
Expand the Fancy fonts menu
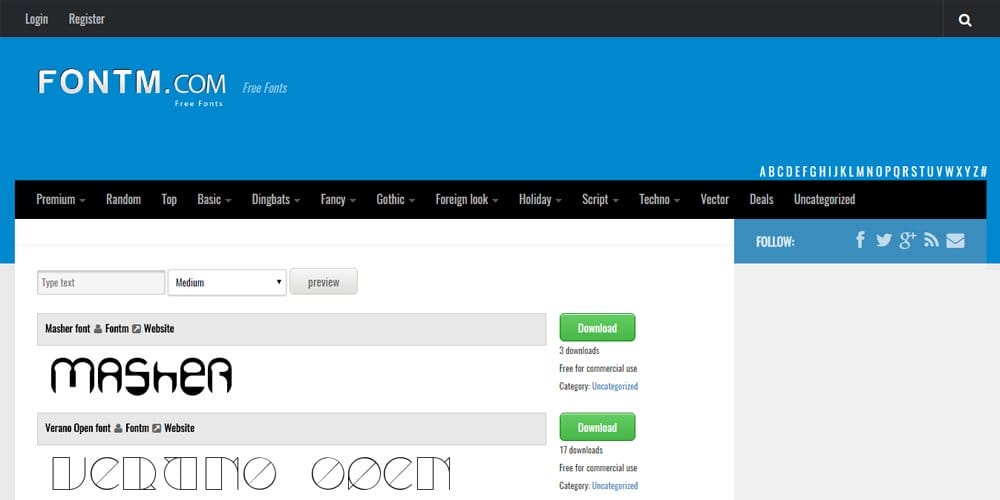(x=338, y=200)
